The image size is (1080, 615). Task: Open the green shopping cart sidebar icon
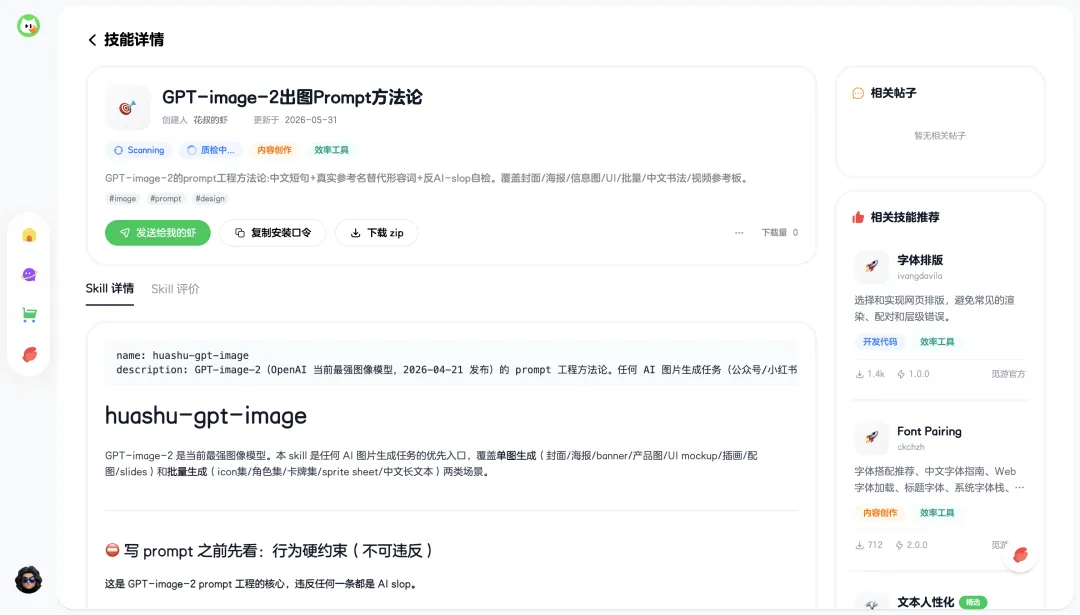coord(29,315)
